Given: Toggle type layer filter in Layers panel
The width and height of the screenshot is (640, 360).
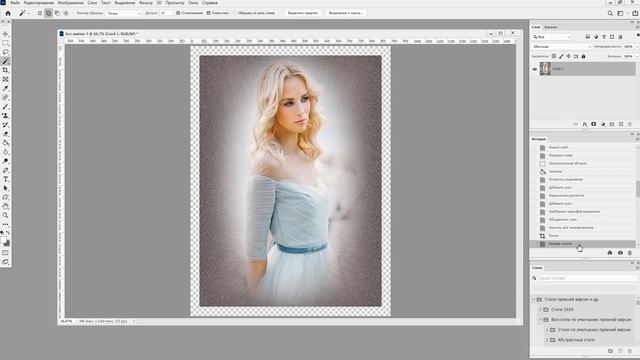Looking at the screenshot, I should click(604, 37).
